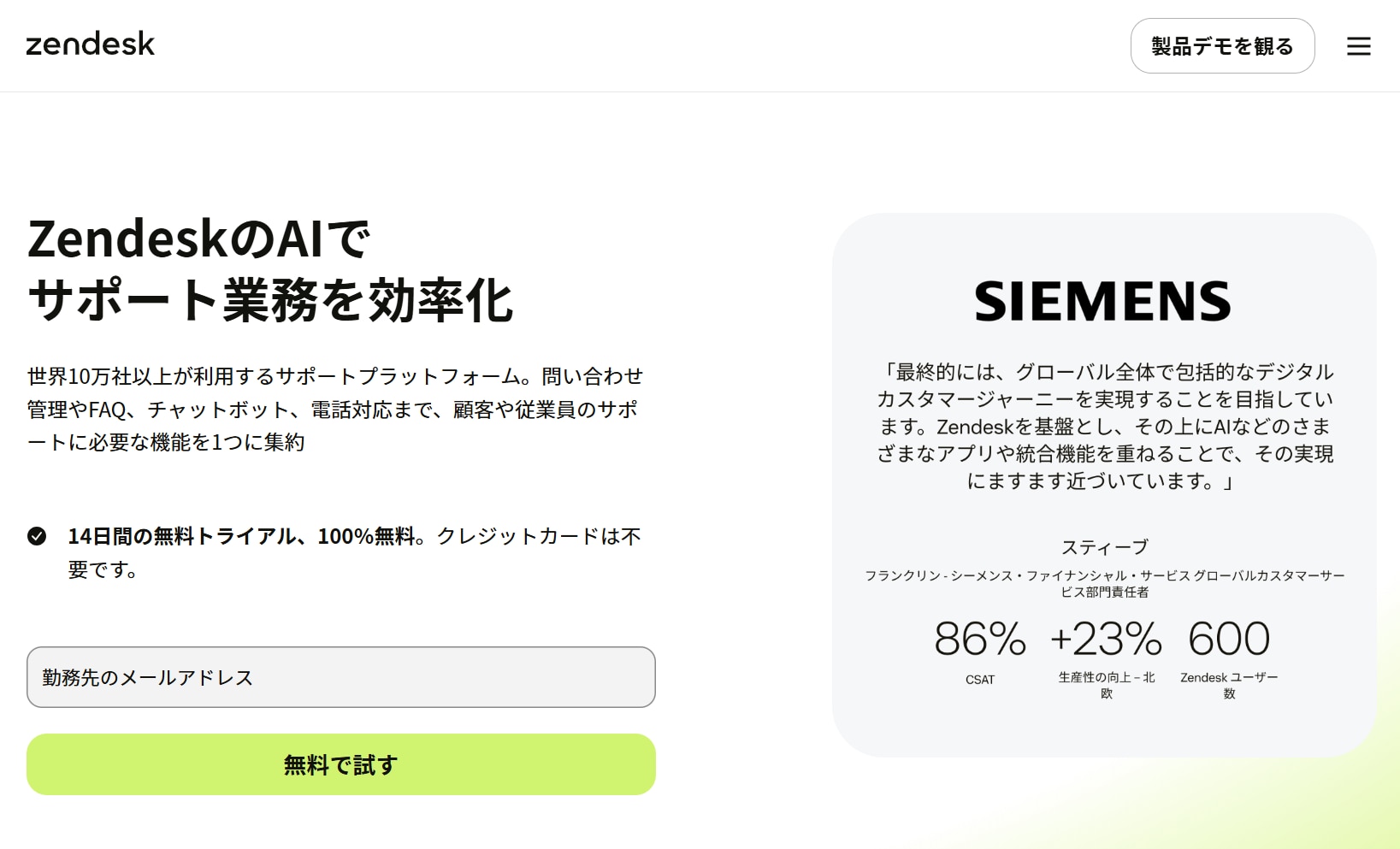The image size is (1400, 849).
Task: Click the 600 statistic figure
Action: click(1229, 640)
